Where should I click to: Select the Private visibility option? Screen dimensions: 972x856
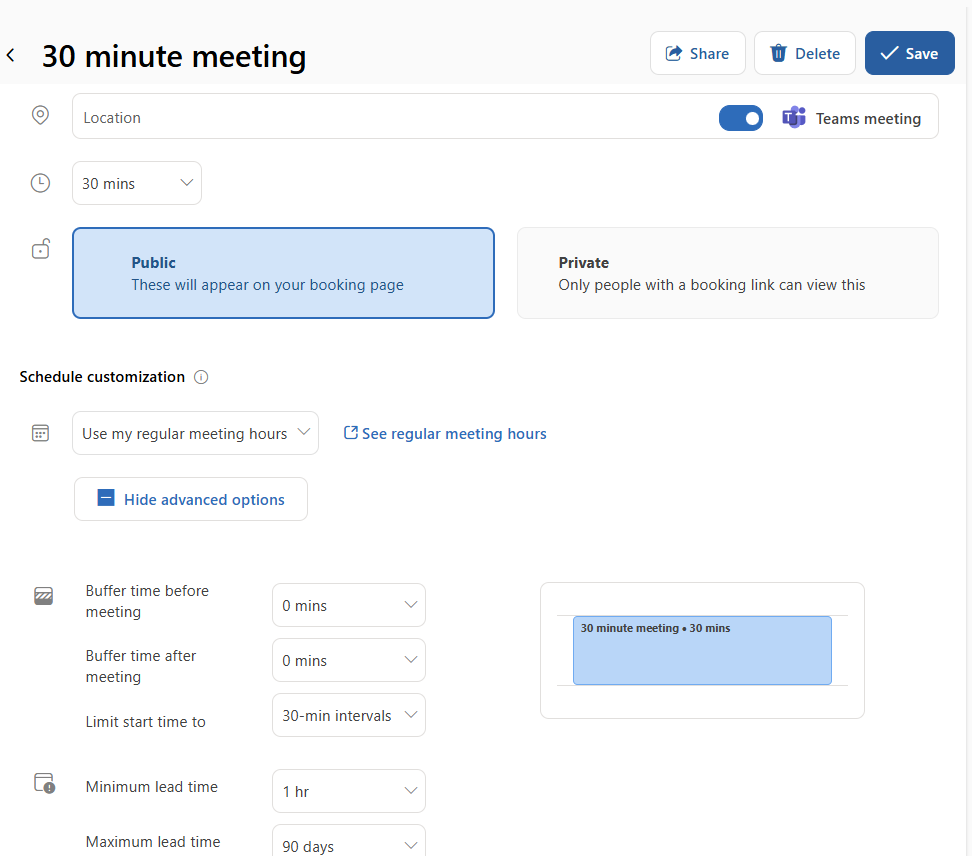click(728, 273)
